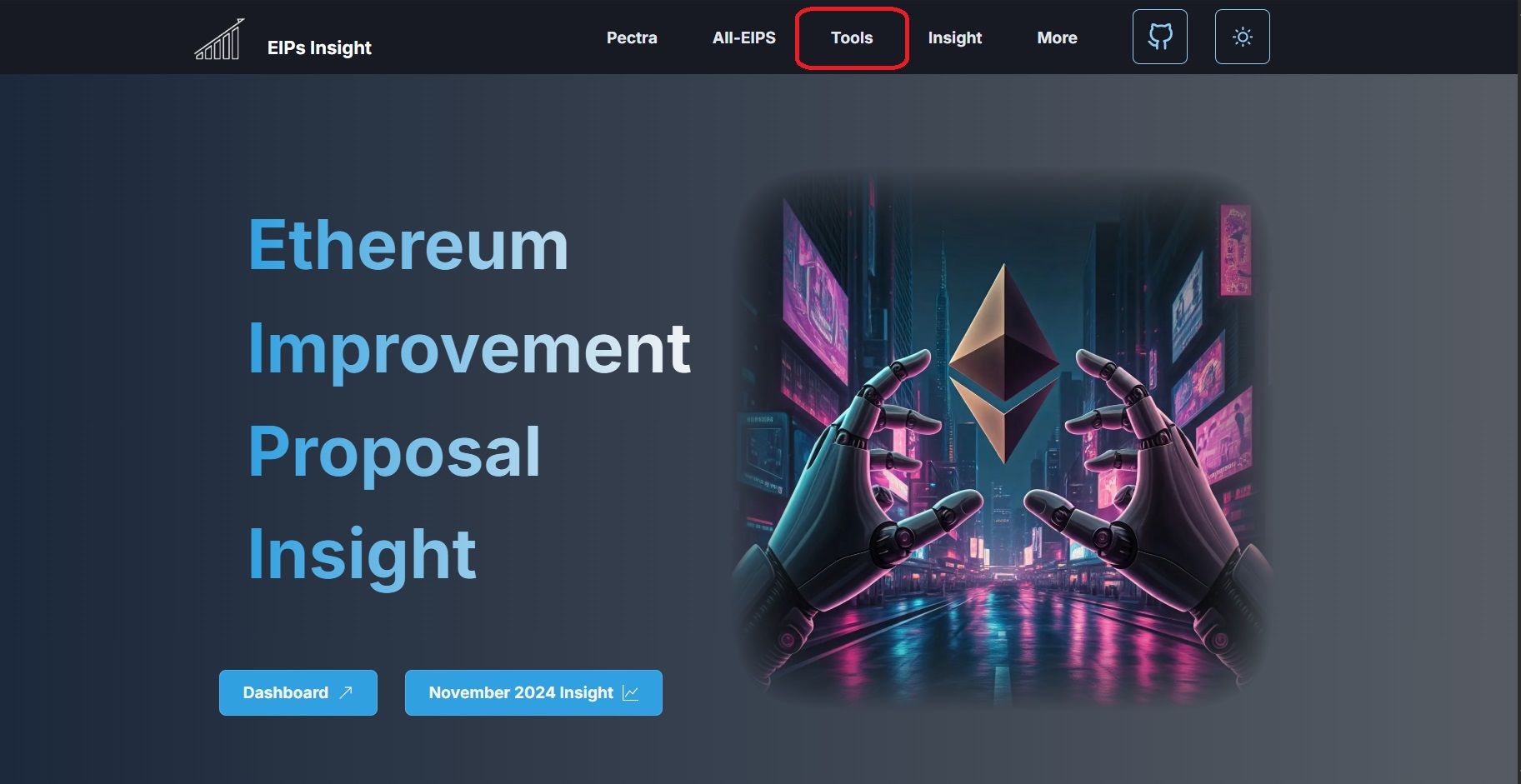Open the Dashboard button
Viewport: 1521px width, 784px height.
click(298, 692)
